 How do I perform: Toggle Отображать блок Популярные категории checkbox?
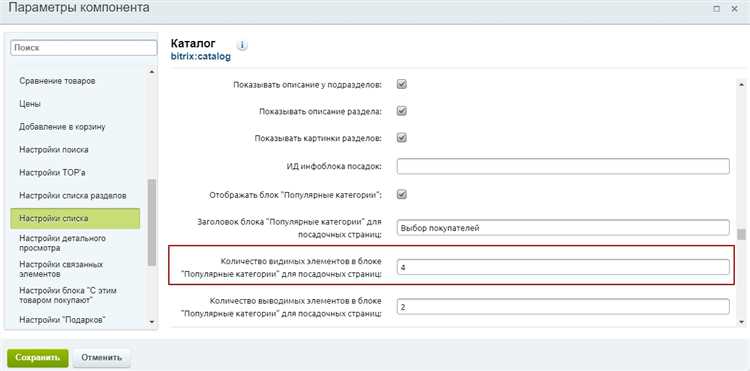(402, 195)
